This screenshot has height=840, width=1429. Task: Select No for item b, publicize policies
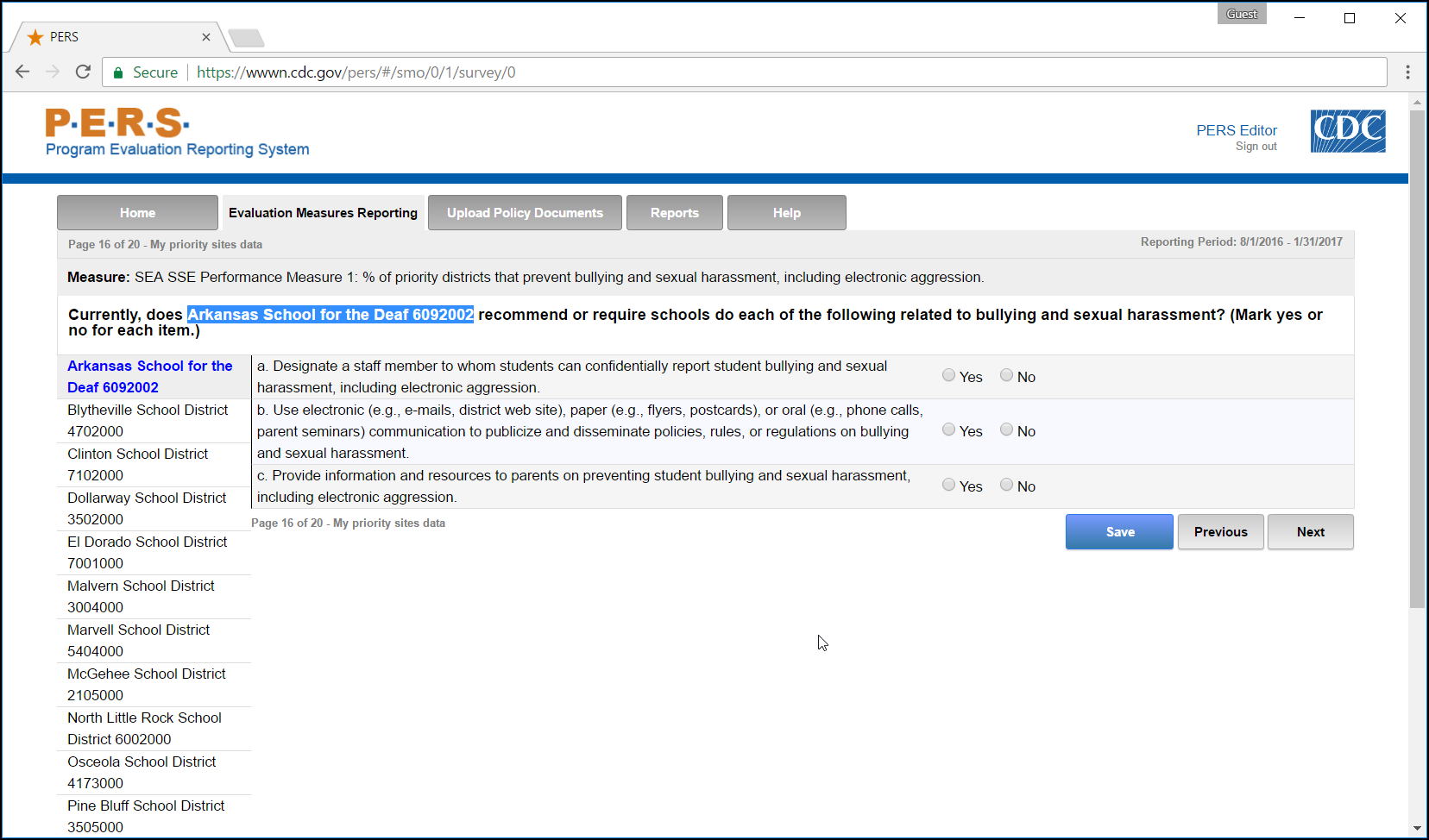click(x=1006, y=429)
